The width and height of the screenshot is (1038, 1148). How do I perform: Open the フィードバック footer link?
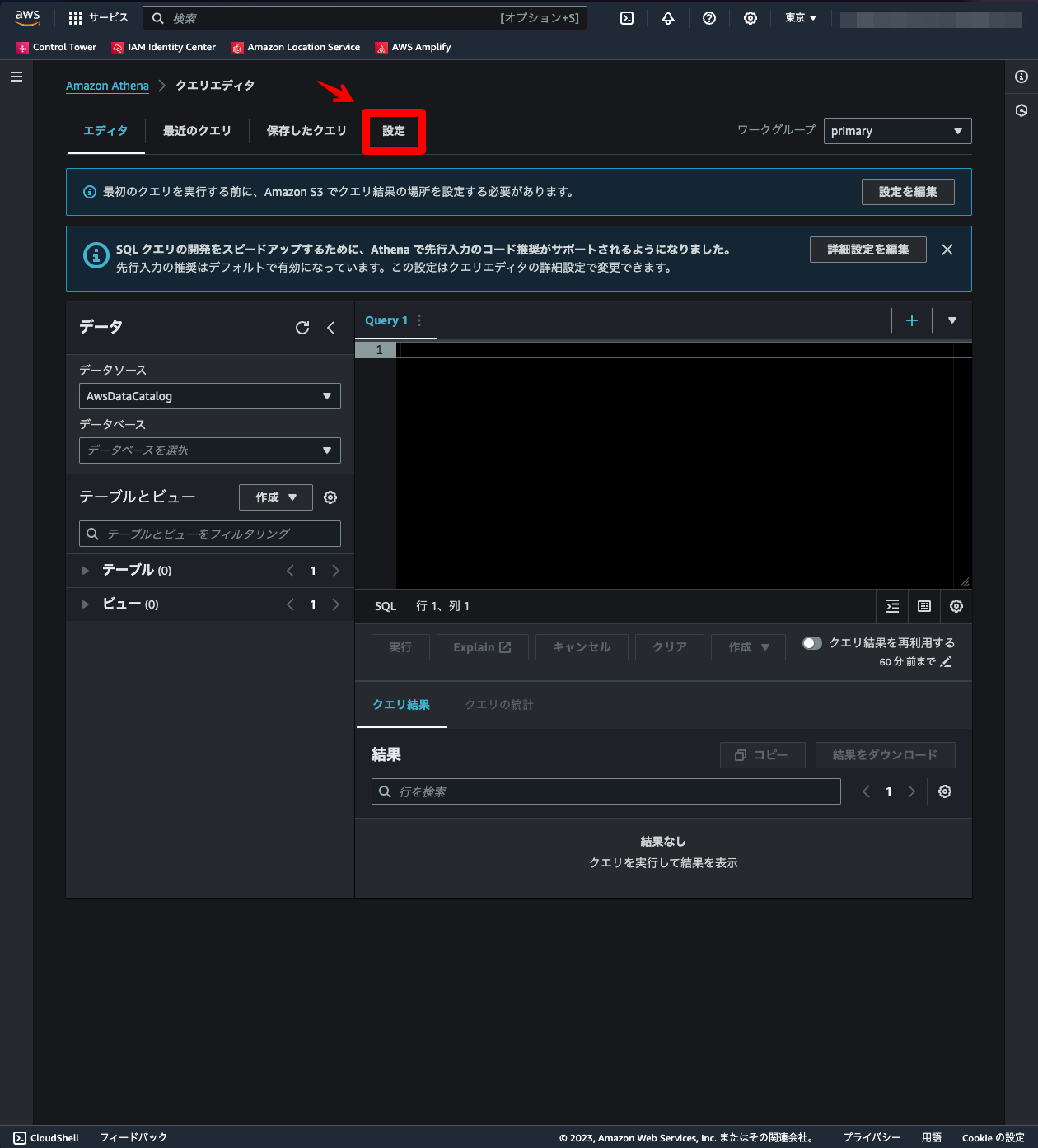[133, 1137]
